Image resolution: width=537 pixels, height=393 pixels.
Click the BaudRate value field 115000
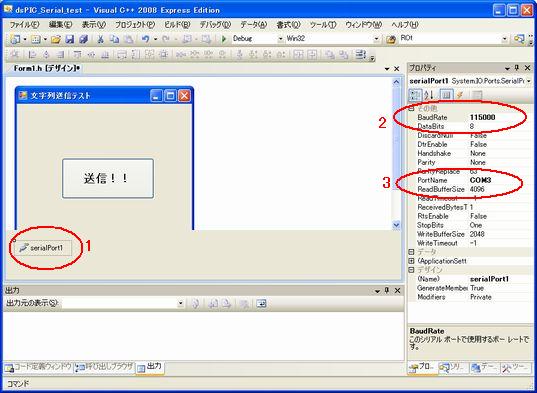point(499,117)
